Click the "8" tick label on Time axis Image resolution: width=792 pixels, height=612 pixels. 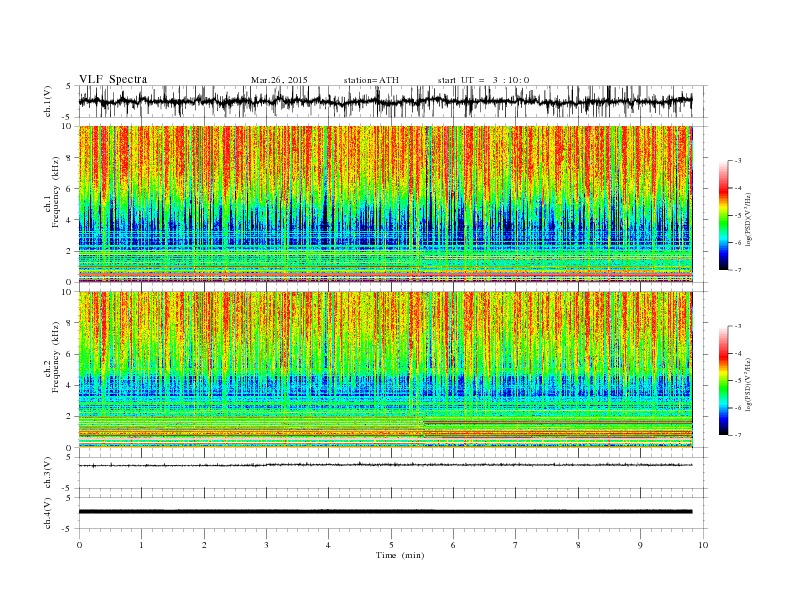pos(578,545)
